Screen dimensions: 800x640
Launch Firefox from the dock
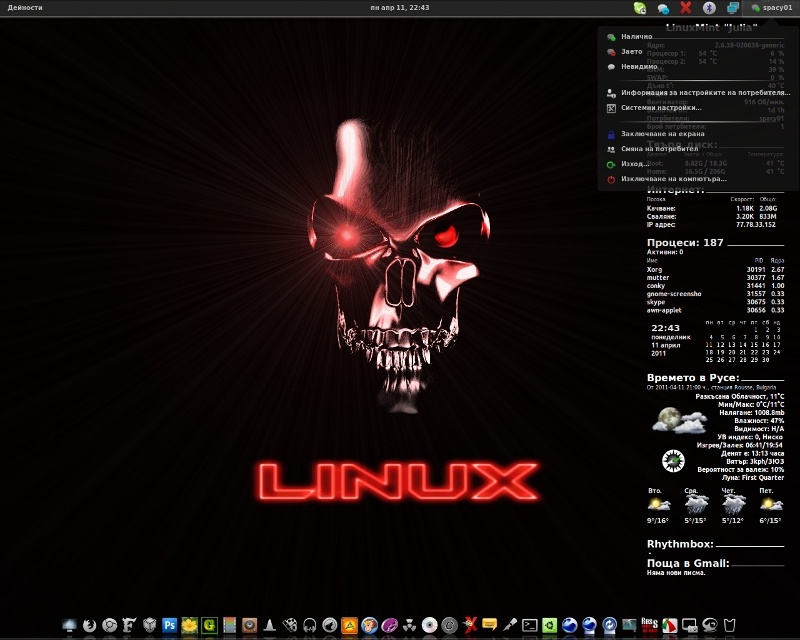click(x=89, y=625)
